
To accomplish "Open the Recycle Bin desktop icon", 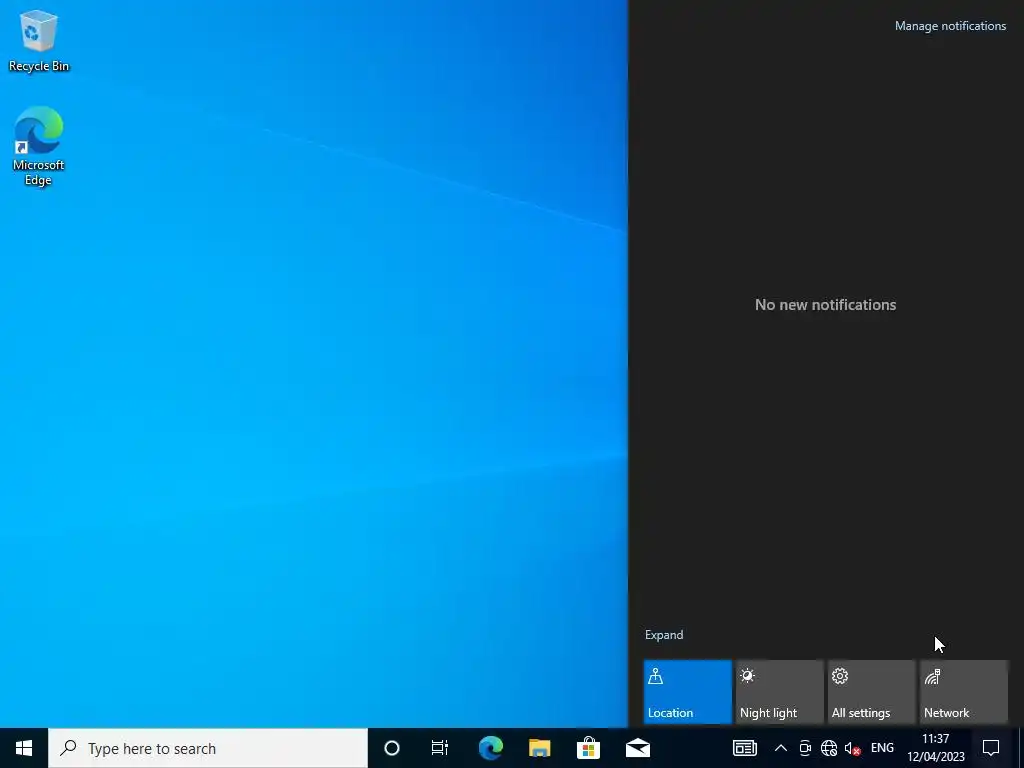I will click(x=39, y=41).
